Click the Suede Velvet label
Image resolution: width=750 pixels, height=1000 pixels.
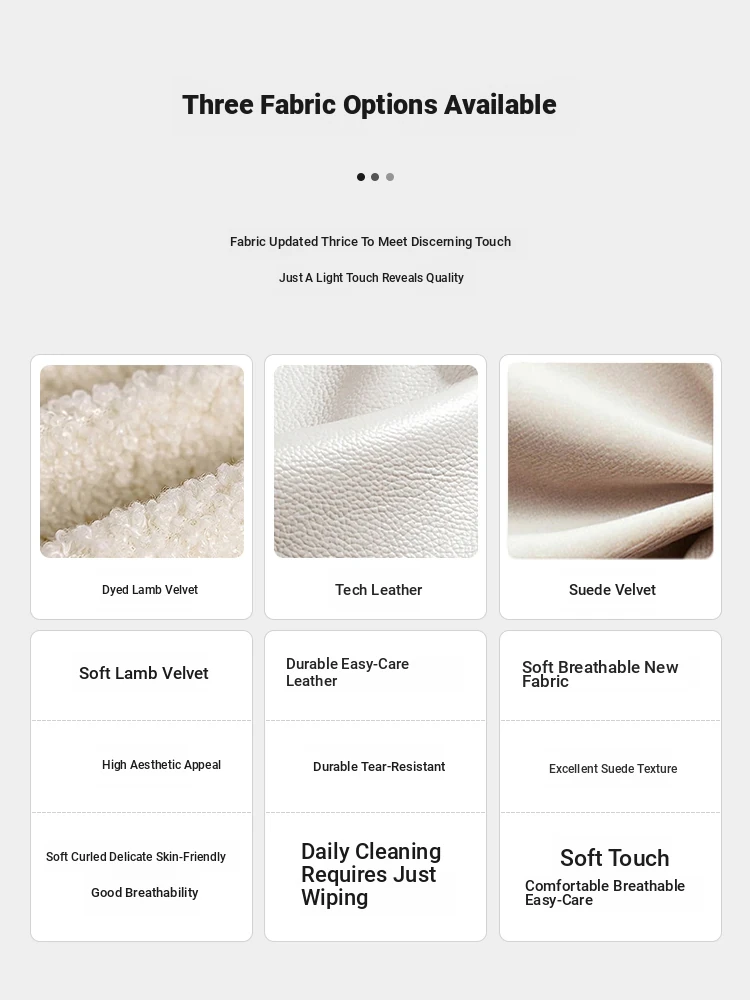pyautogui.click(x=612, y=590)
